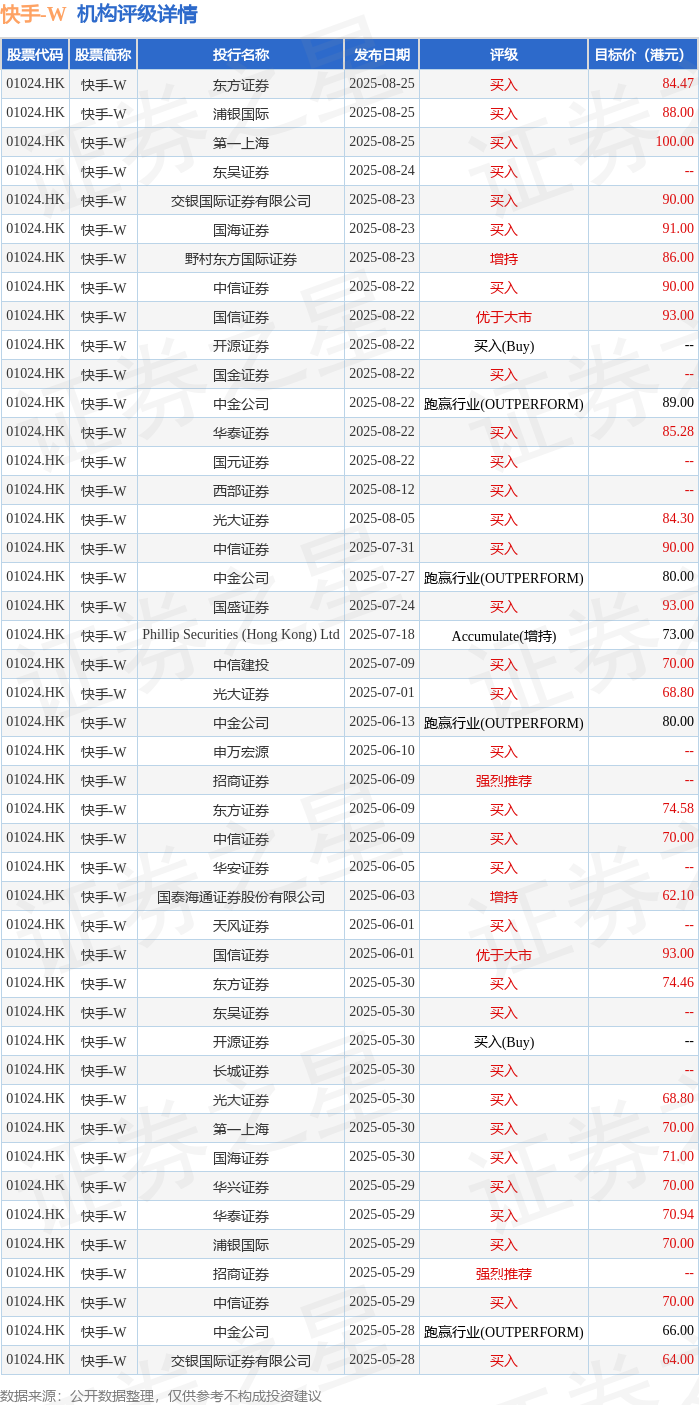The image size is (699, 1405).
Task: Click the date 2025-06-10
Action: coord(381,751)
